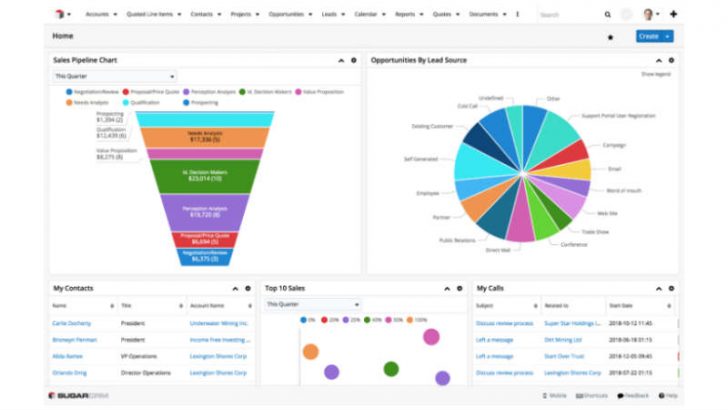
Task: Open Underwater Mining Inc. account link
Action: [219, 323]
